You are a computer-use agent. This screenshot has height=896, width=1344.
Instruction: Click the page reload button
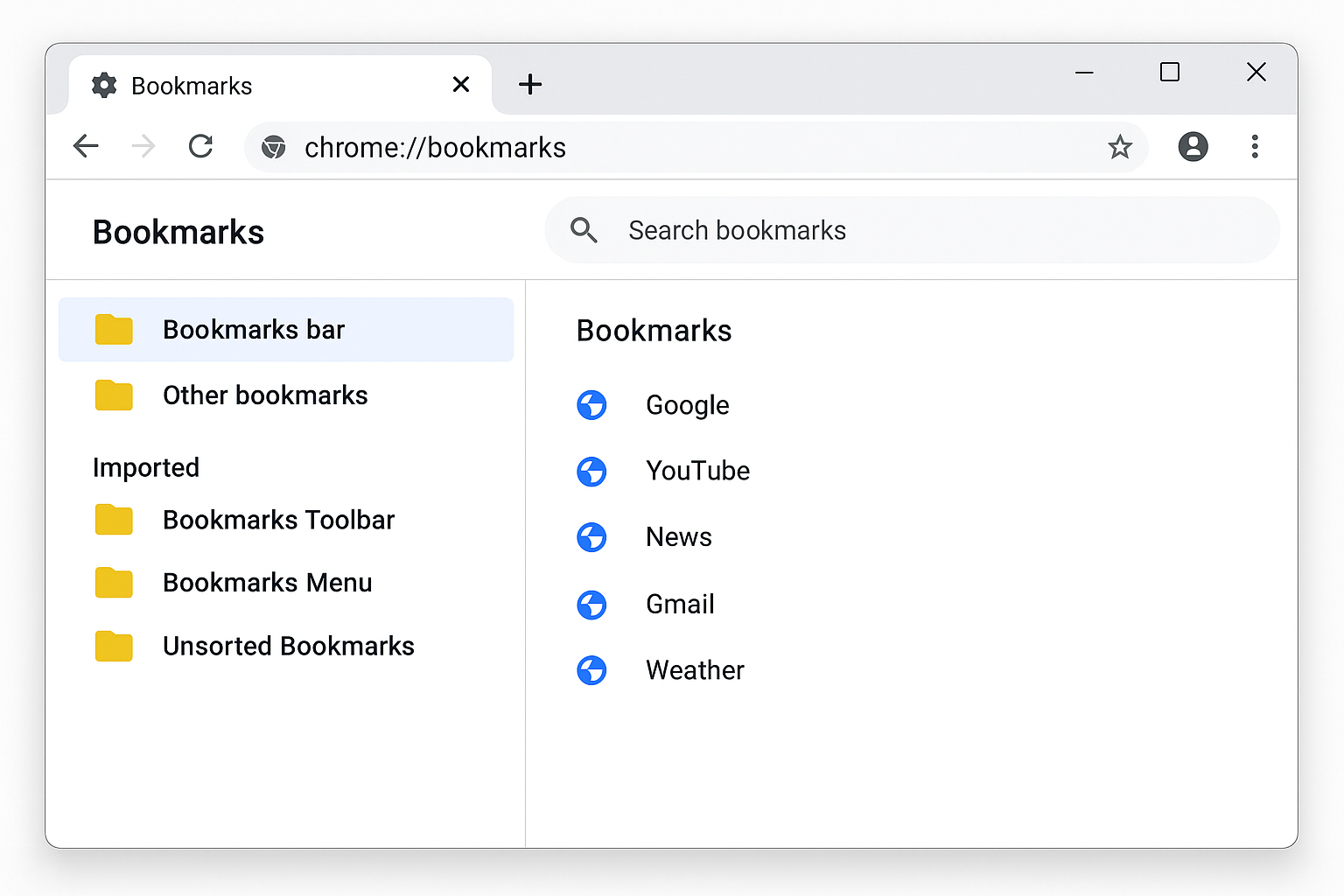coord(201,146)
